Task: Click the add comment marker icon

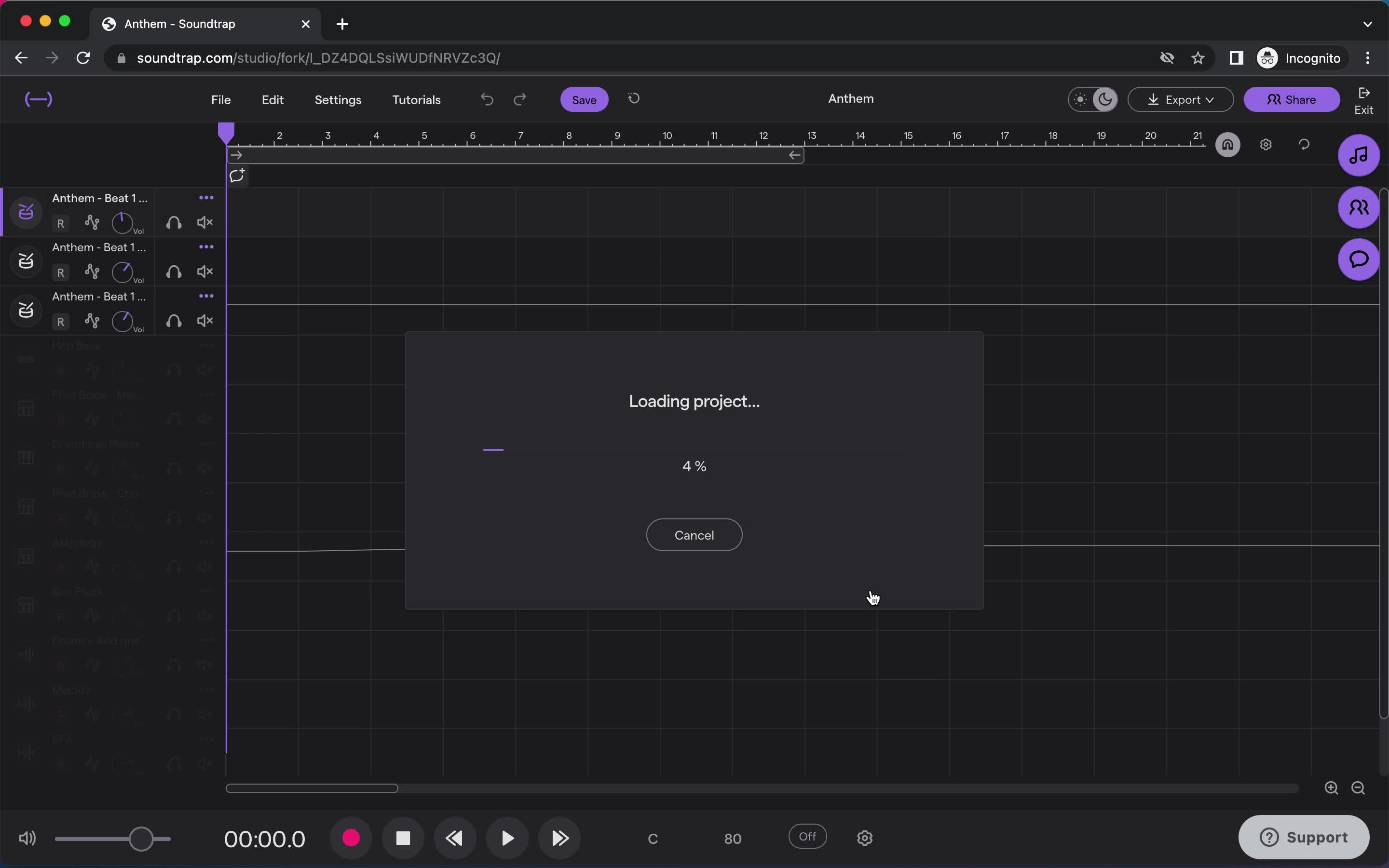Action: click(237, 176)
